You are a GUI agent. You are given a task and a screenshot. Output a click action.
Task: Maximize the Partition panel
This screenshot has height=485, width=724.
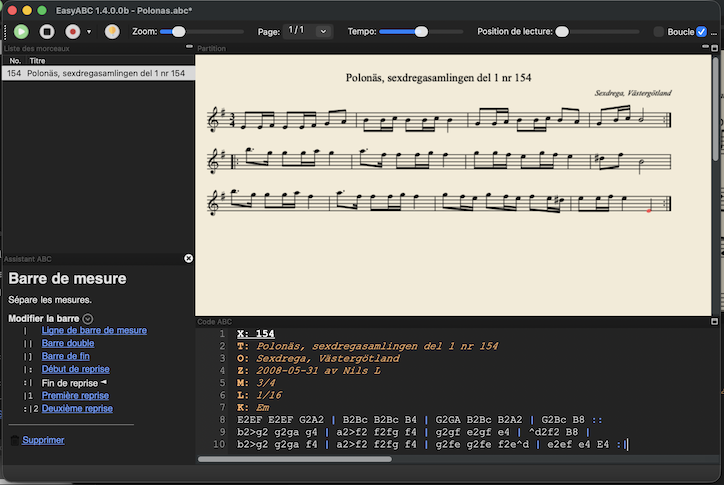714,48
